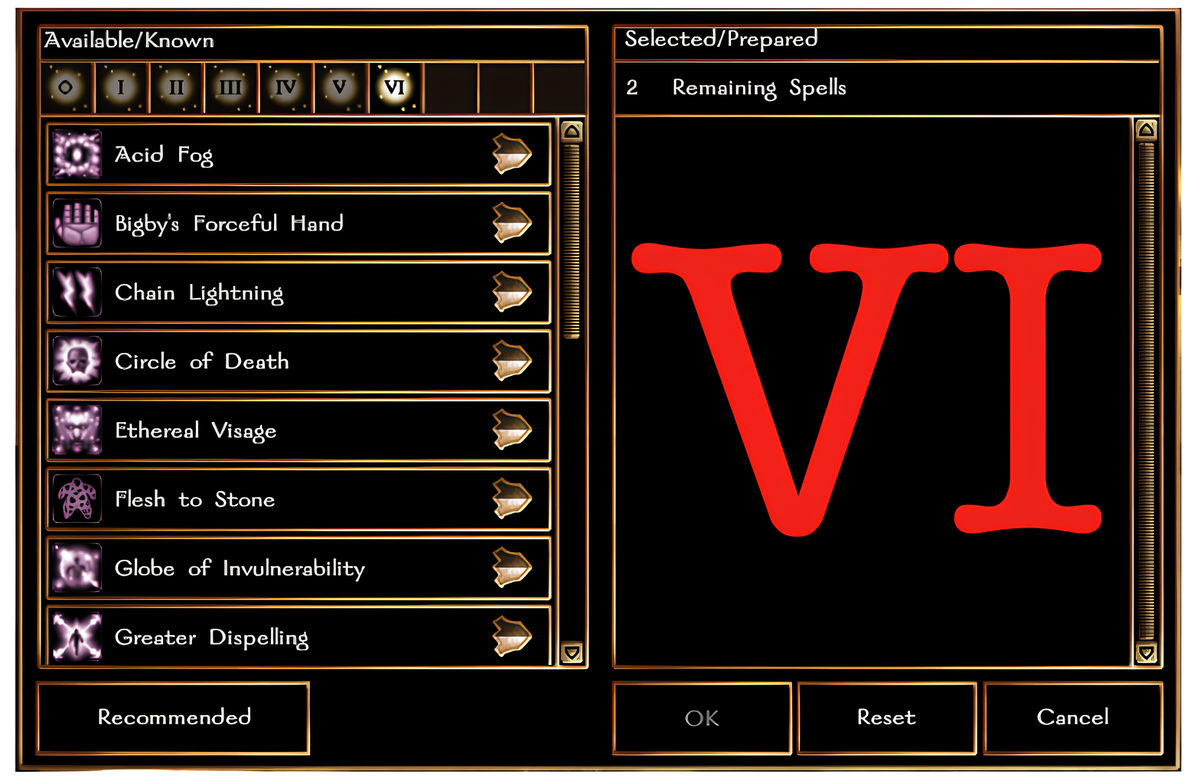Click the Chain Lightning spell icon
The width and height of the screenshot is (1200, 778).
coord(77,293)
